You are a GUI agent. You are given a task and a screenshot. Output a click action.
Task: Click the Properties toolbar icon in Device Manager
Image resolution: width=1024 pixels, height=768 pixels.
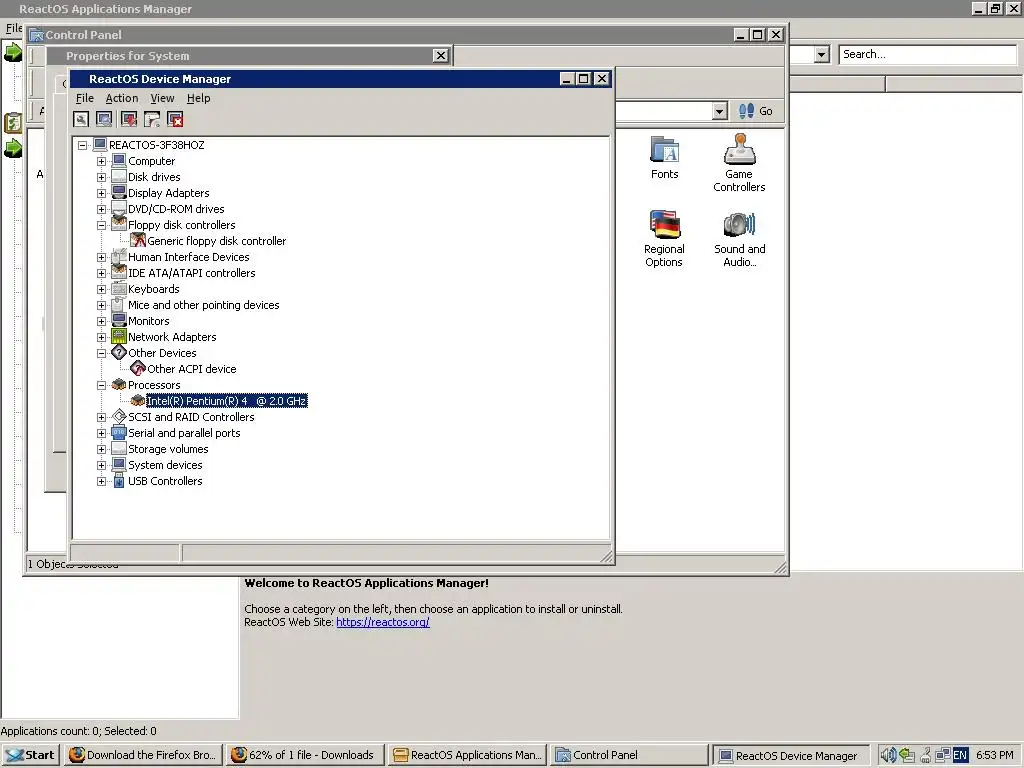pyautogui.click(x=81, y=119)
